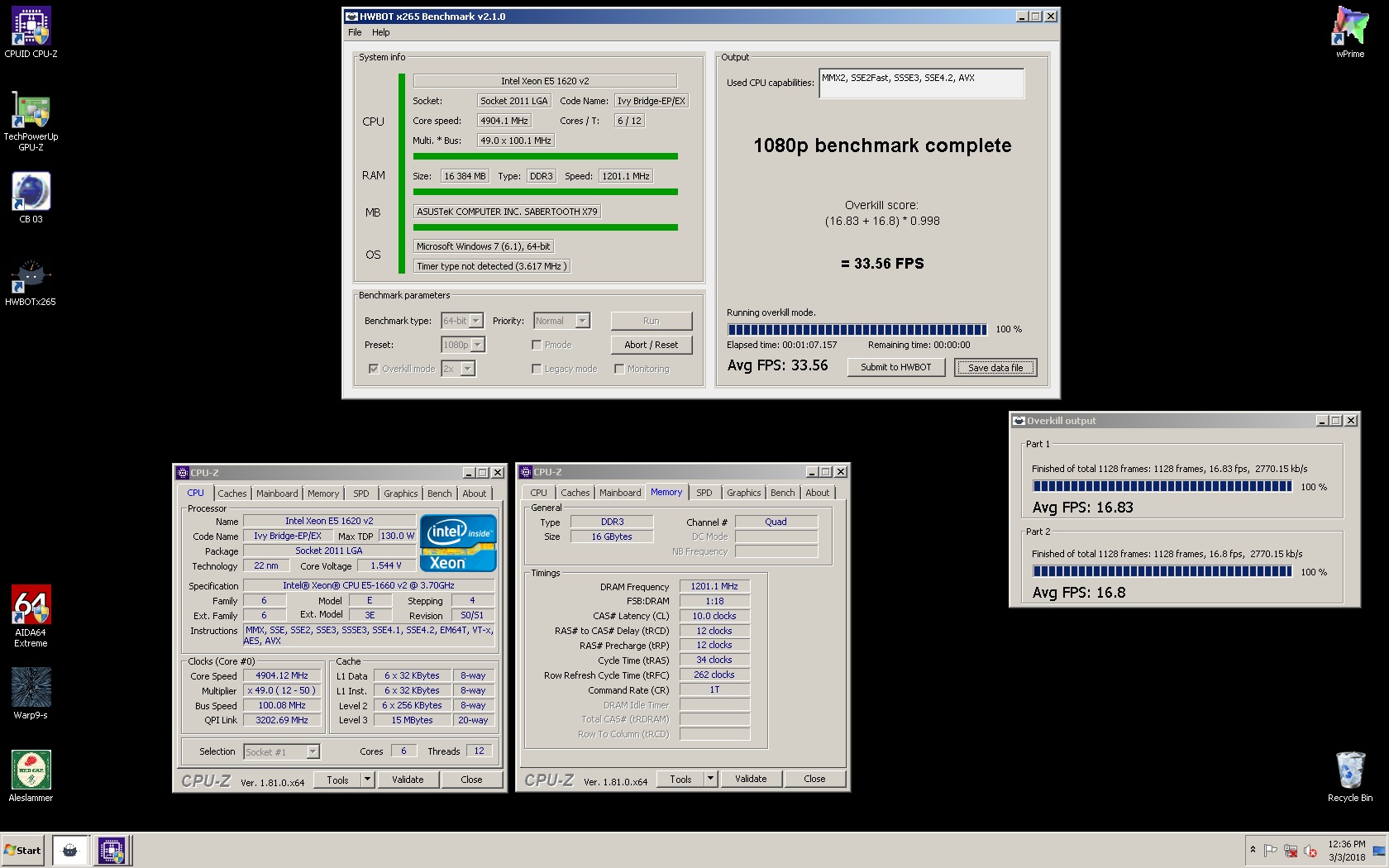Launch AIDA64 Extreme desktop icon
1389x868 pixels.
click(31, 616)
